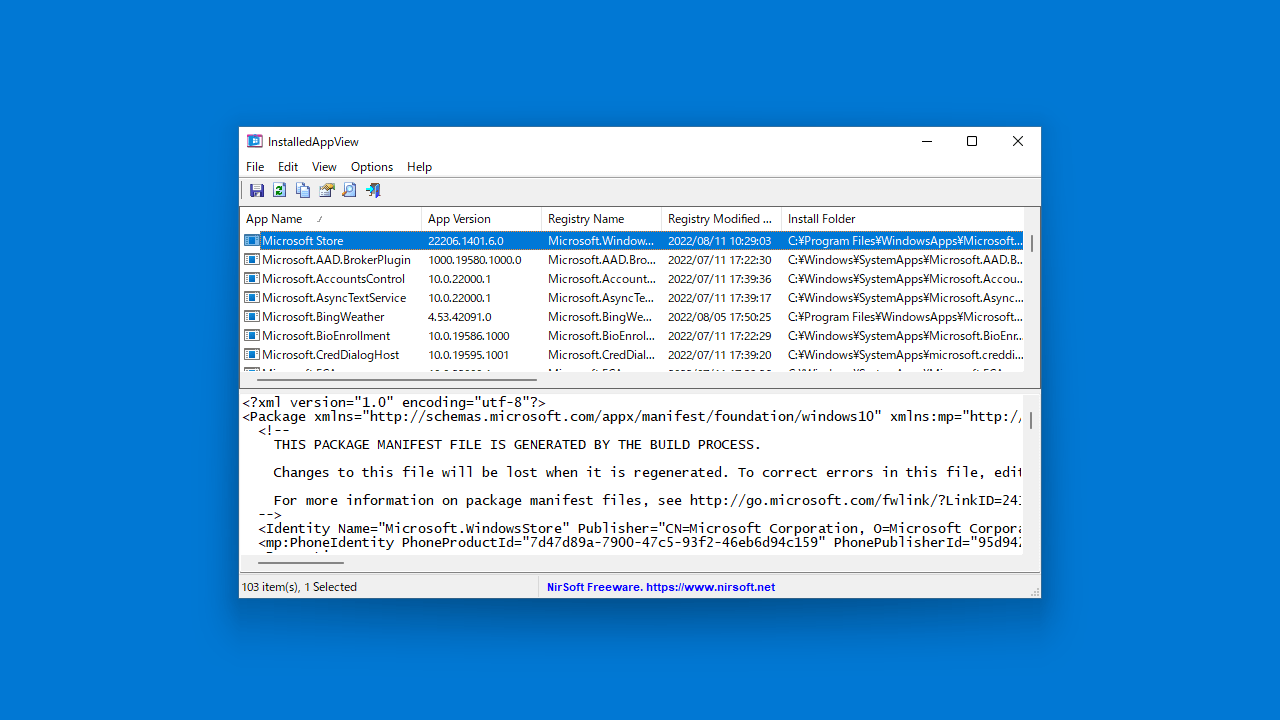Open the File menu

tap(255, 167)
